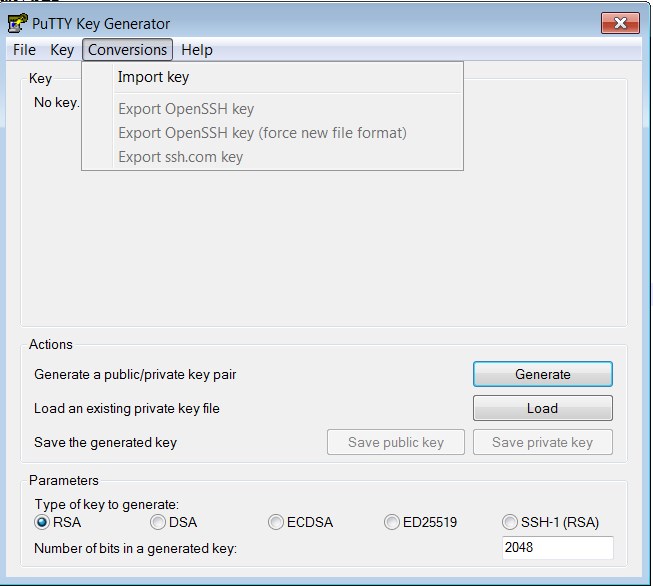
Task: Click 'Type of key to generate:' label
Action: pos(107,504)
